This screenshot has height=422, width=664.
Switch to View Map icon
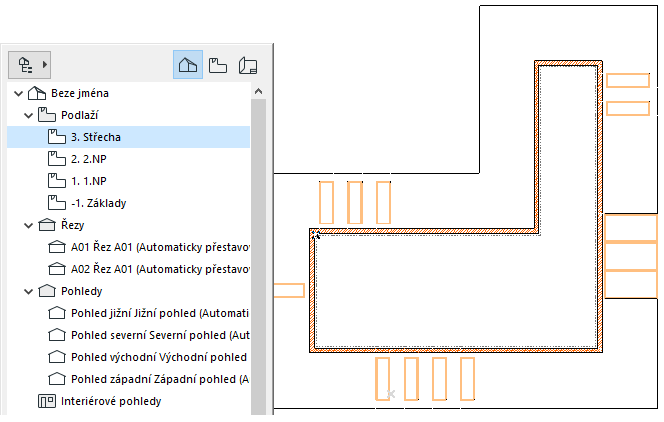pos(218,66)
